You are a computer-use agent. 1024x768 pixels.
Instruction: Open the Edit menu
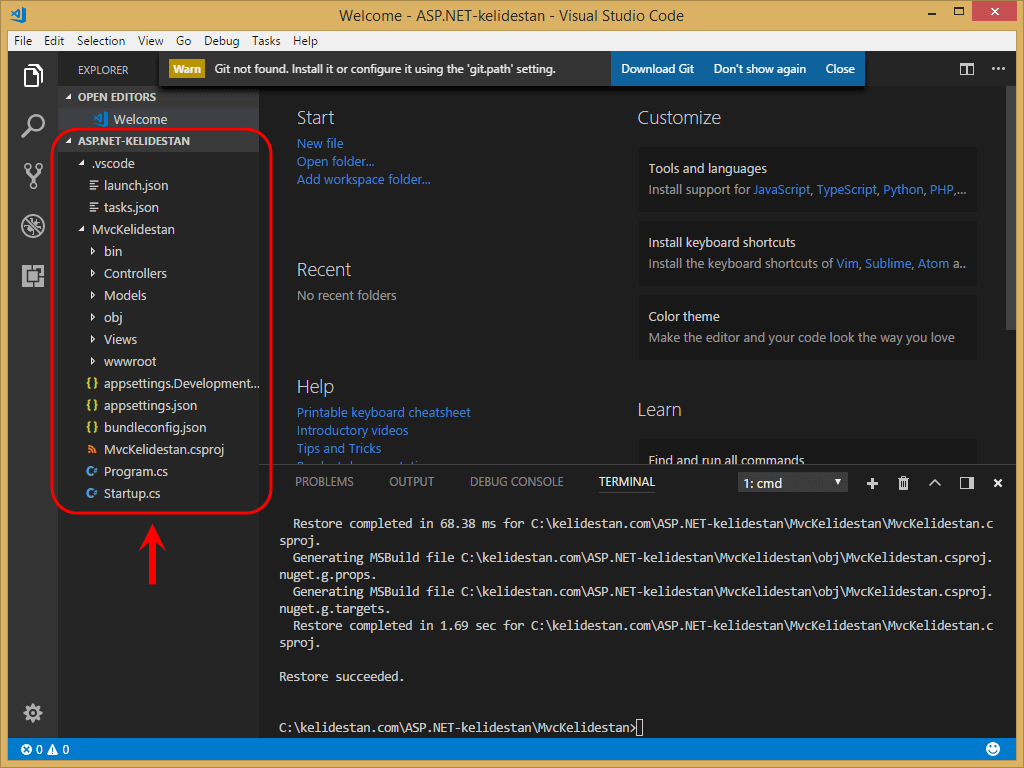54,40
